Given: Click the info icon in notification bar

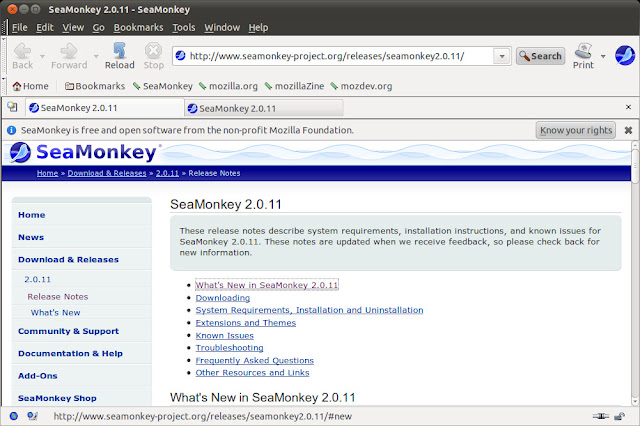Looking at the screenshot, I should click(x=11, y=130).
